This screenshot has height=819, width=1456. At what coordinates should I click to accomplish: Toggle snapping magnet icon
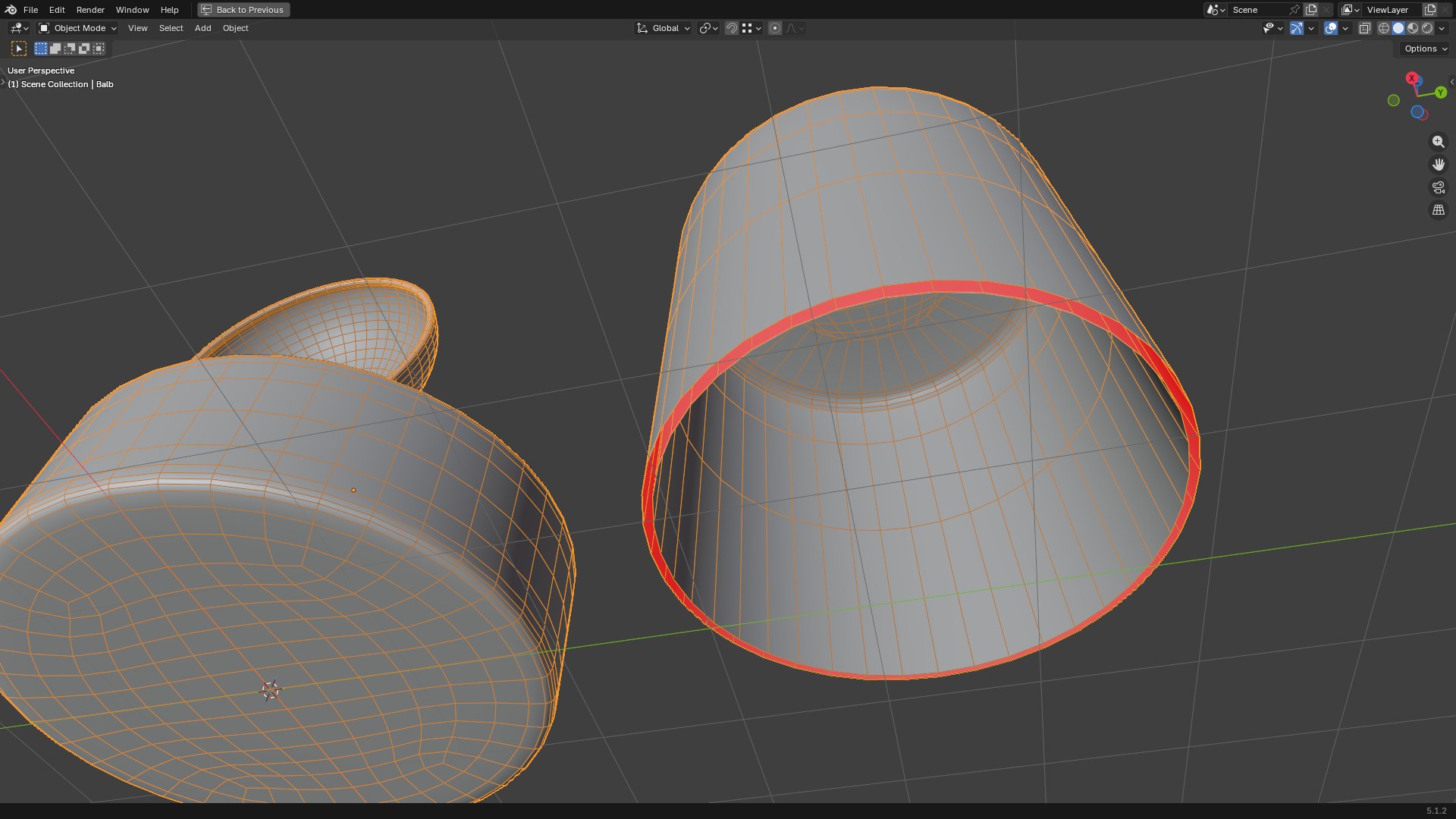tap(732, 28)
